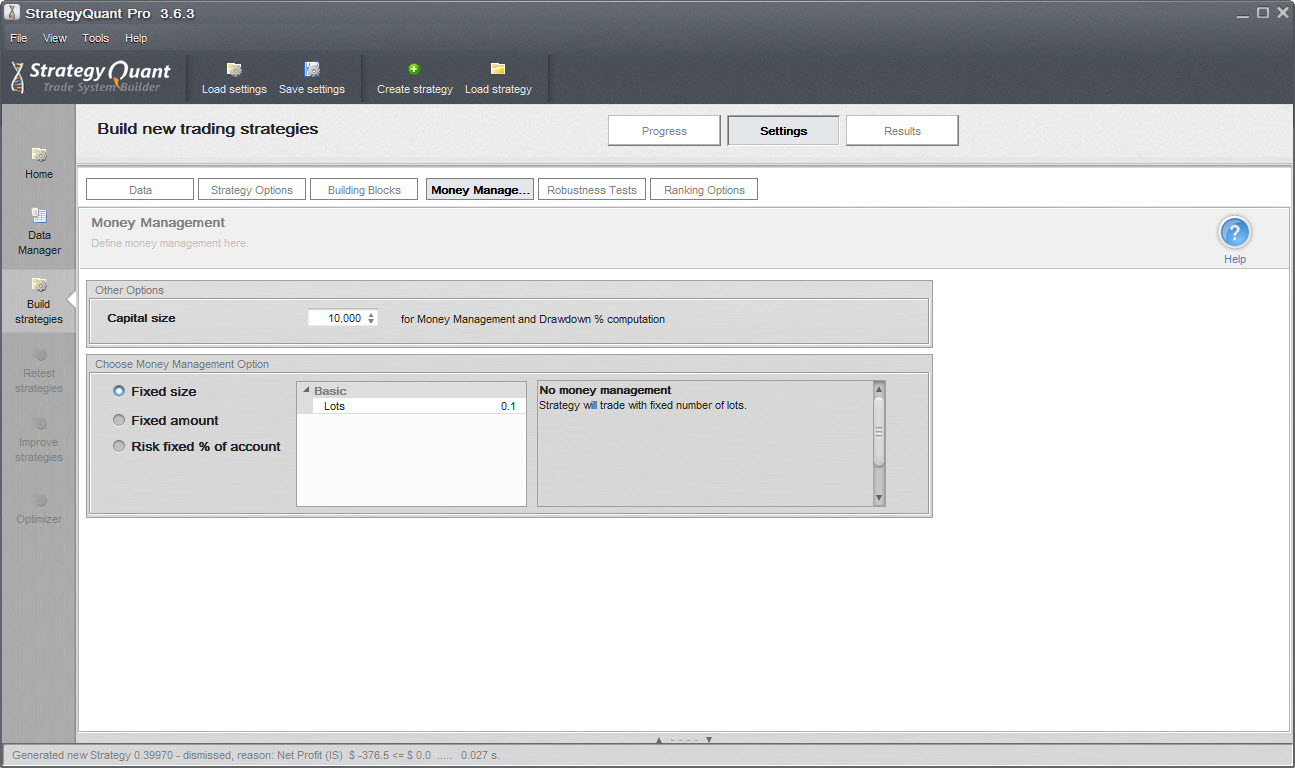Click the Load settings toolbar icon

click(x=234, y=69)
